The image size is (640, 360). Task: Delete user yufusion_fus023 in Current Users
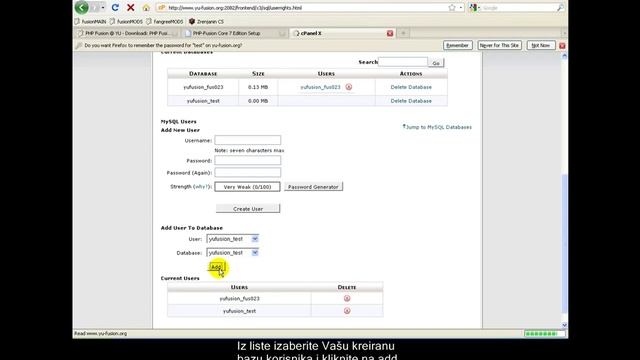(x=347, y=298)
